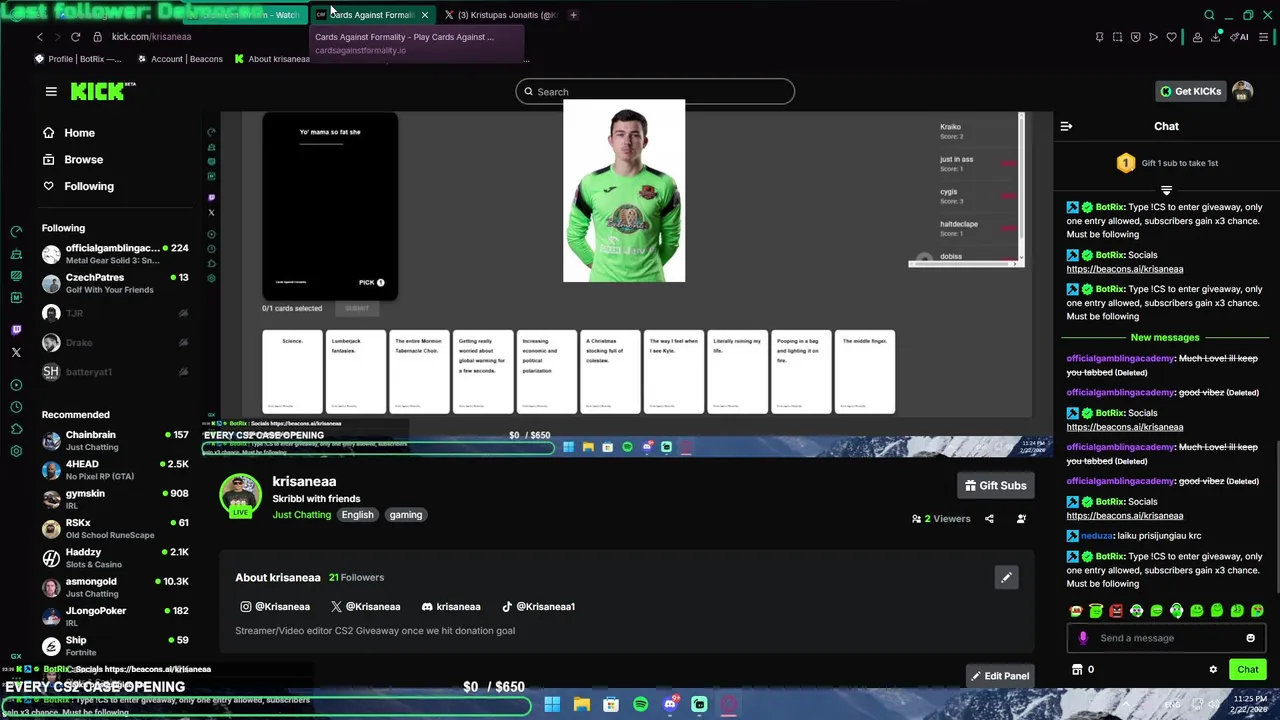Open officialgamblingacademy followed channel

tap(115, 254)
